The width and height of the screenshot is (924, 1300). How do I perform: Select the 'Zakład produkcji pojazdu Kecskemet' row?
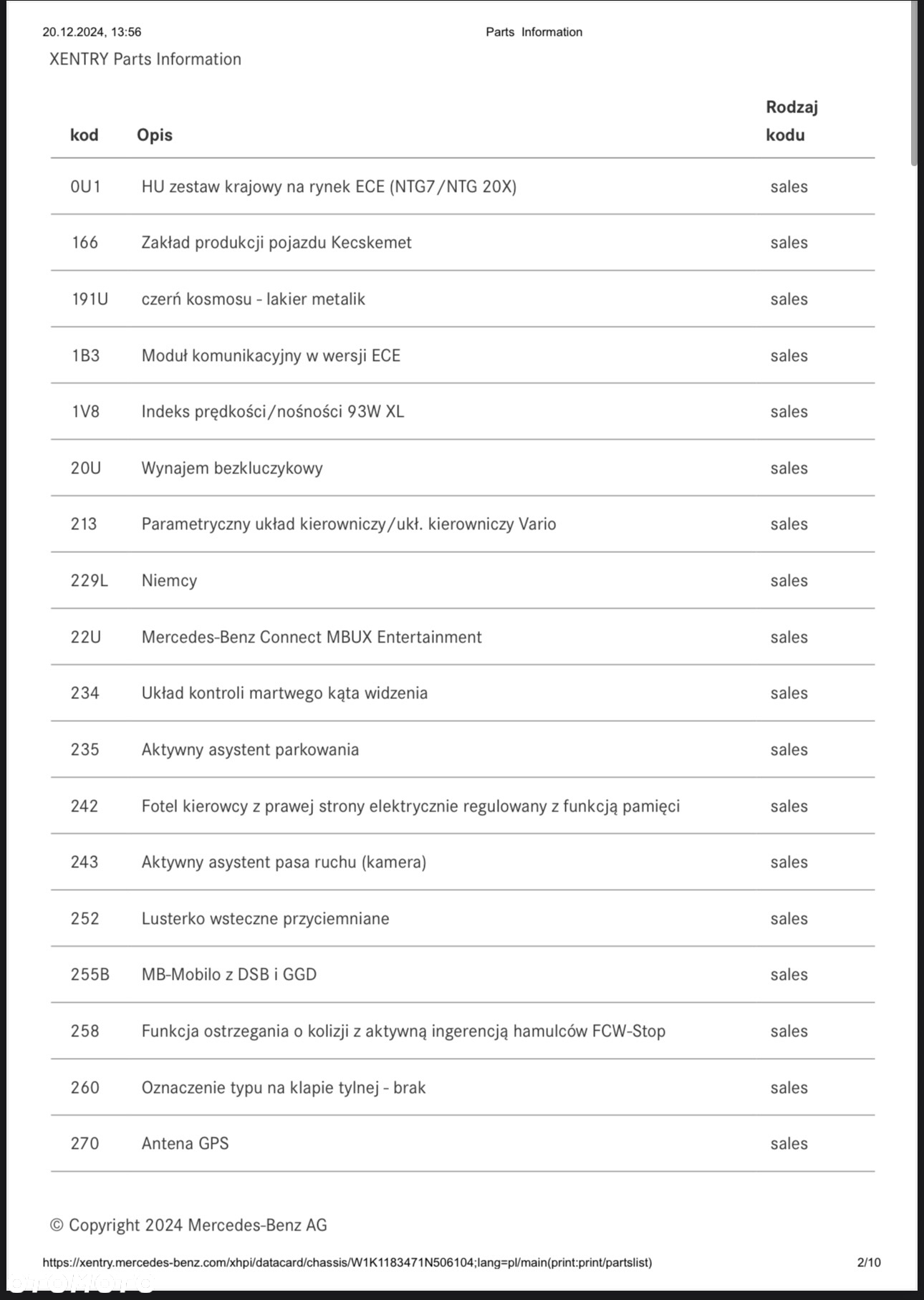[276, 242]
